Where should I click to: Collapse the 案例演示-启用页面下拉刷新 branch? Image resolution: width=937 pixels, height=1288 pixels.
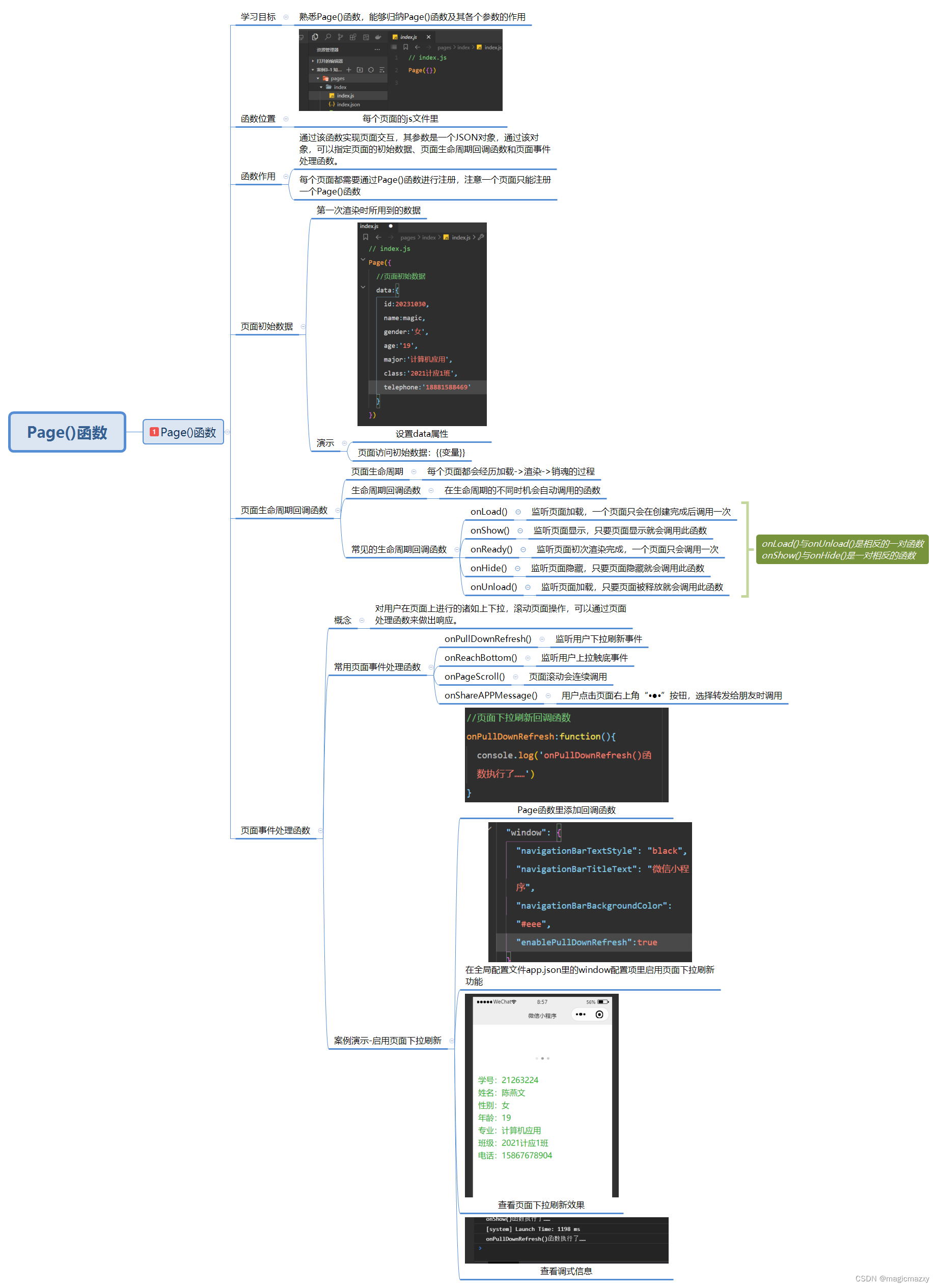pyautogui.click(x=452, y=1041)
